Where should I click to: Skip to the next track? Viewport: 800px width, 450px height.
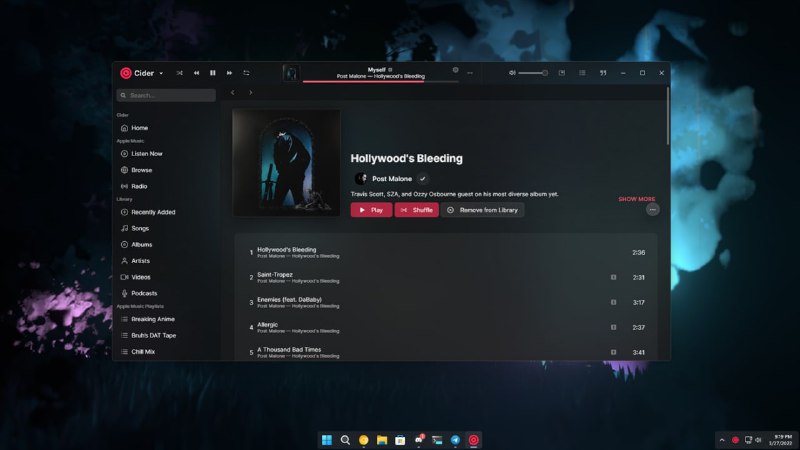230,73
